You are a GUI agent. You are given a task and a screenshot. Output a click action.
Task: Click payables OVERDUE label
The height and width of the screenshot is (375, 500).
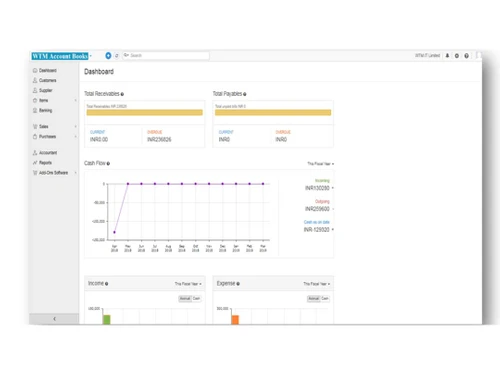click(x=283, y=132)
